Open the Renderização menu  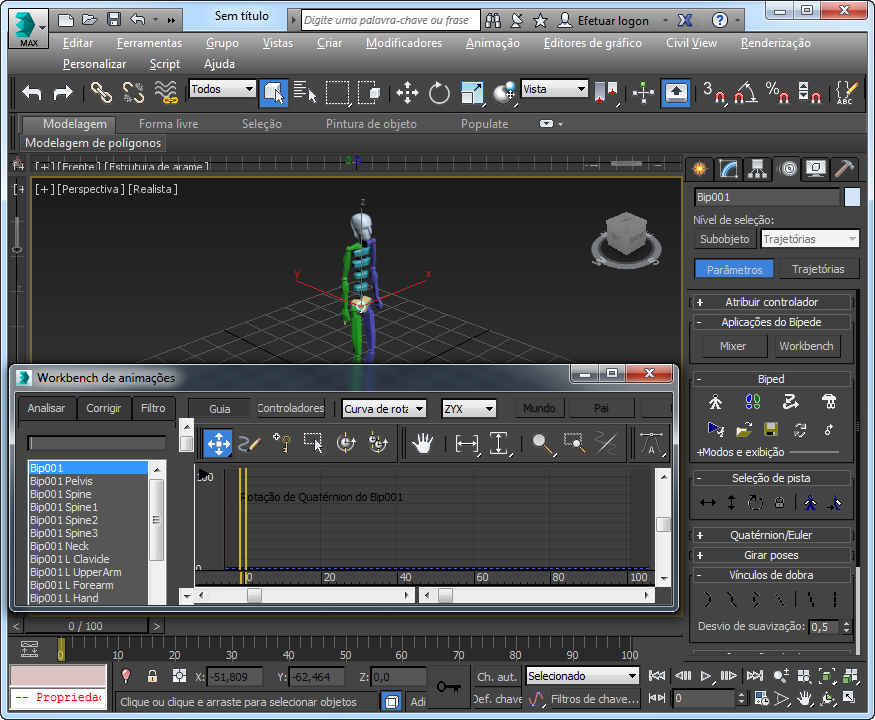click(x=776, y=43)
